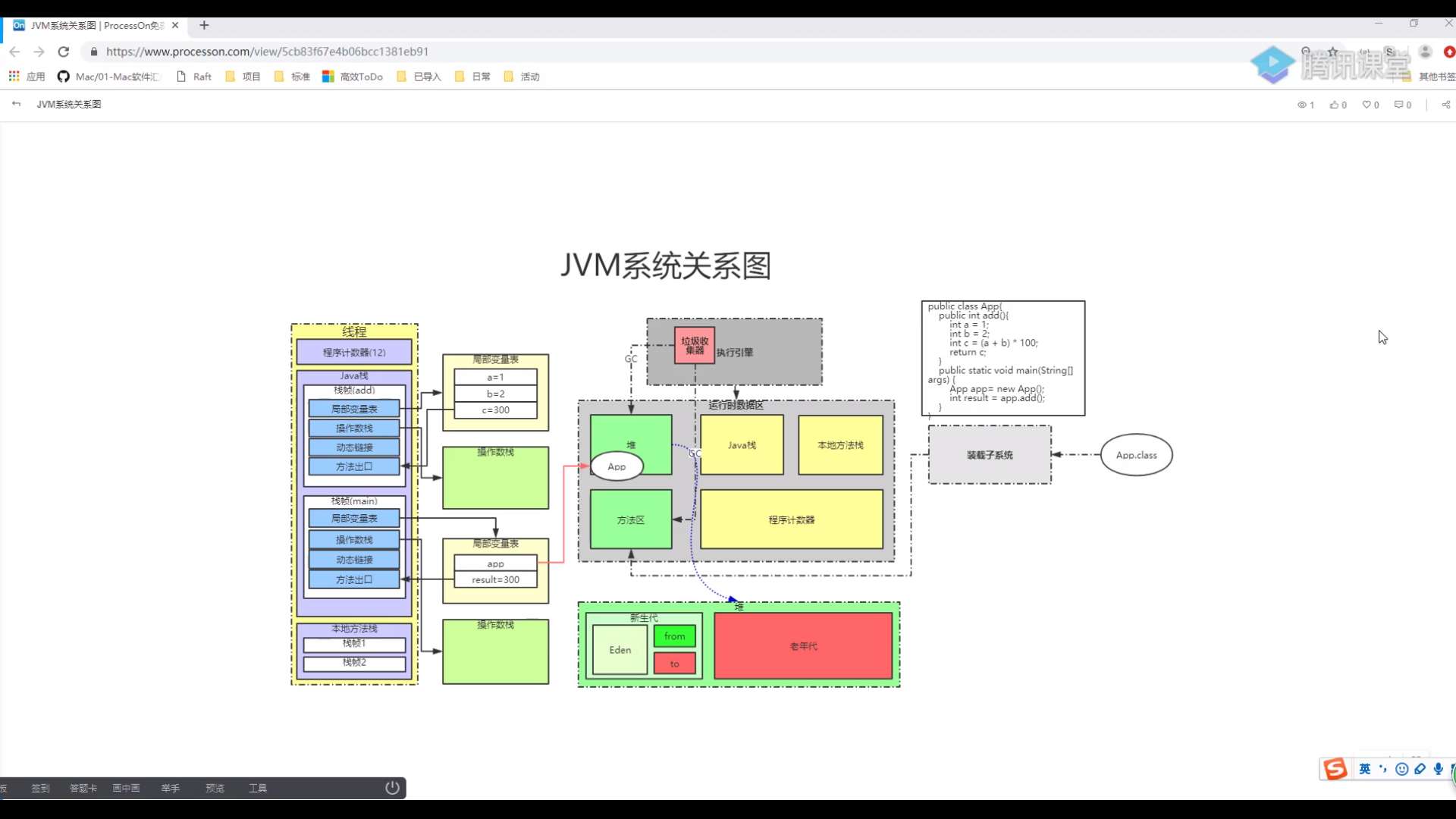Click the 老年代 red block
Screen dimensions: 1456x819
click(803, 646)
